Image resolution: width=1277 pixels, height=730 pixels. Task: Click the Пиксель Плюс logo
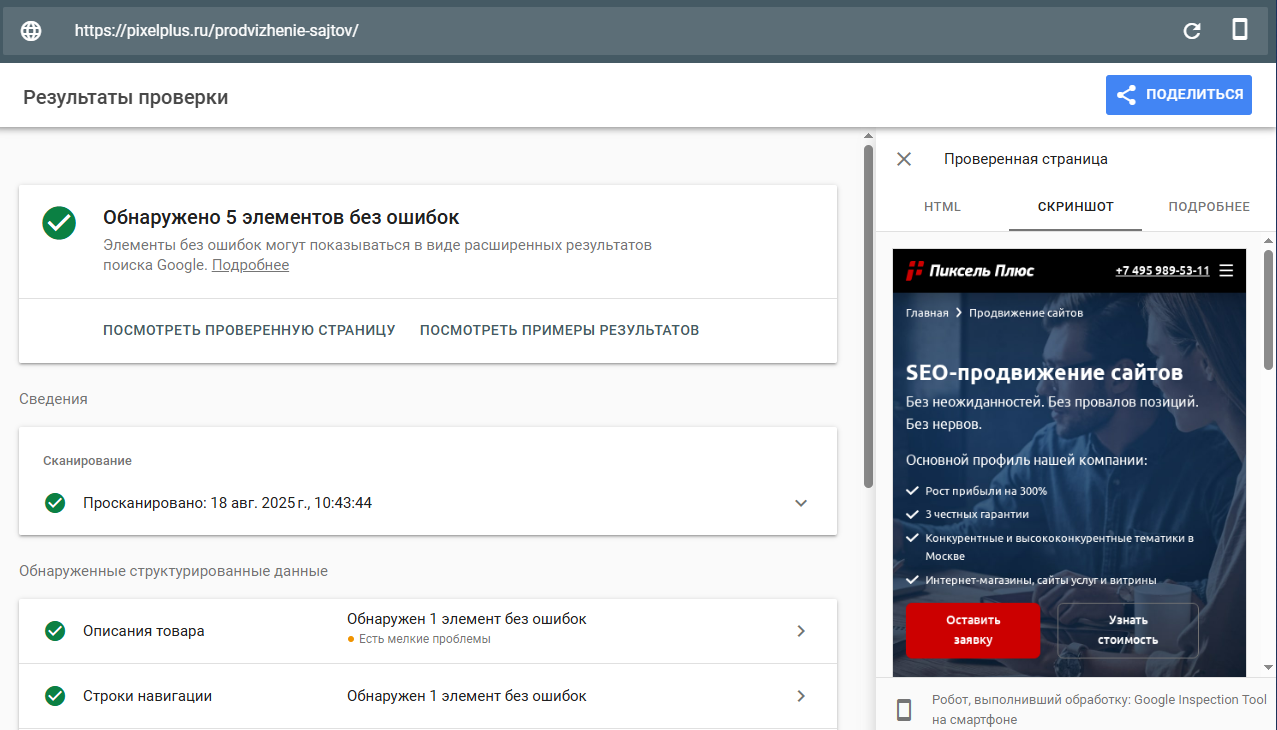[970, 270]
